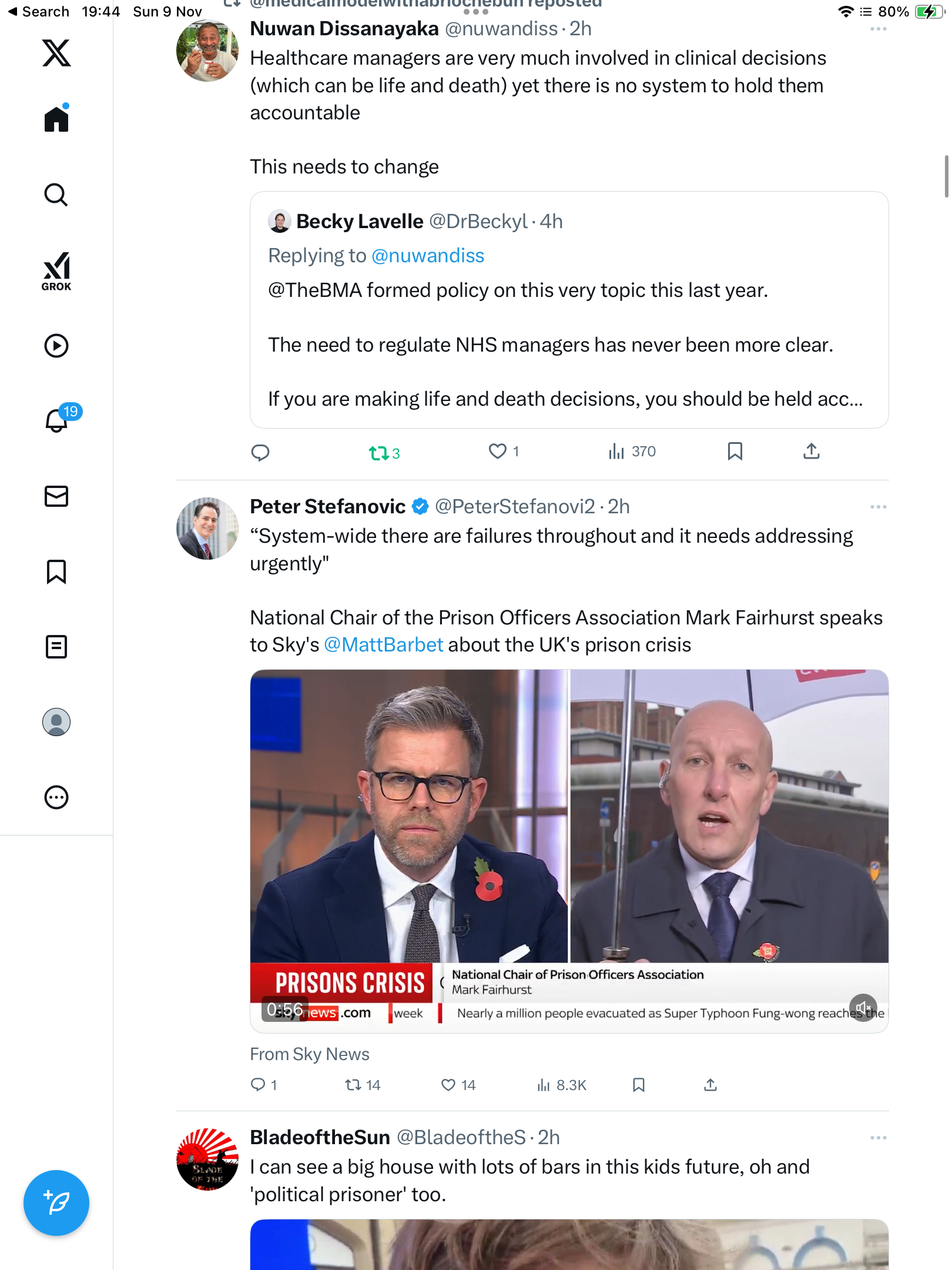
Task: Go to the Home timeline
Action: (56, 119)
